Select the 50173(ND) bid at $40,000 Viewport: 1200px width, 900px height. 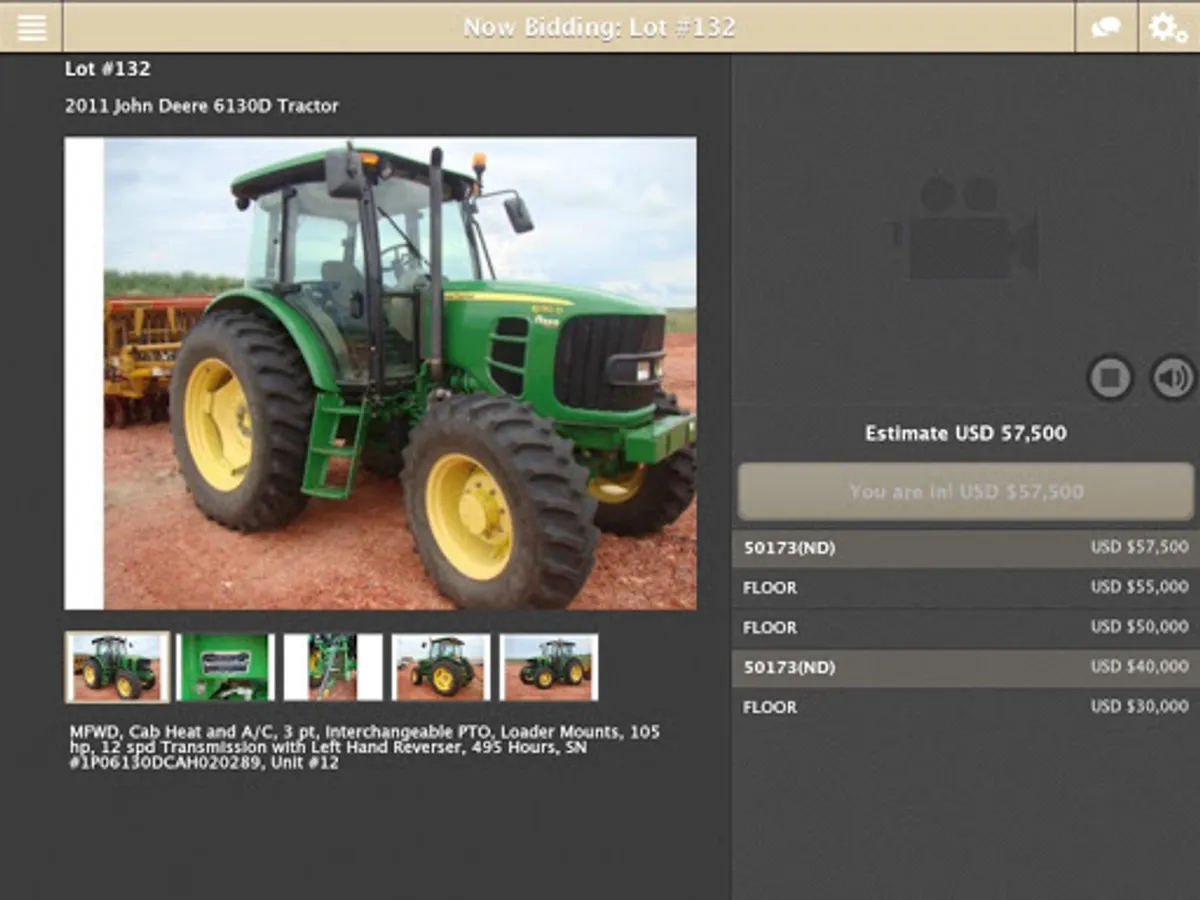966,667
